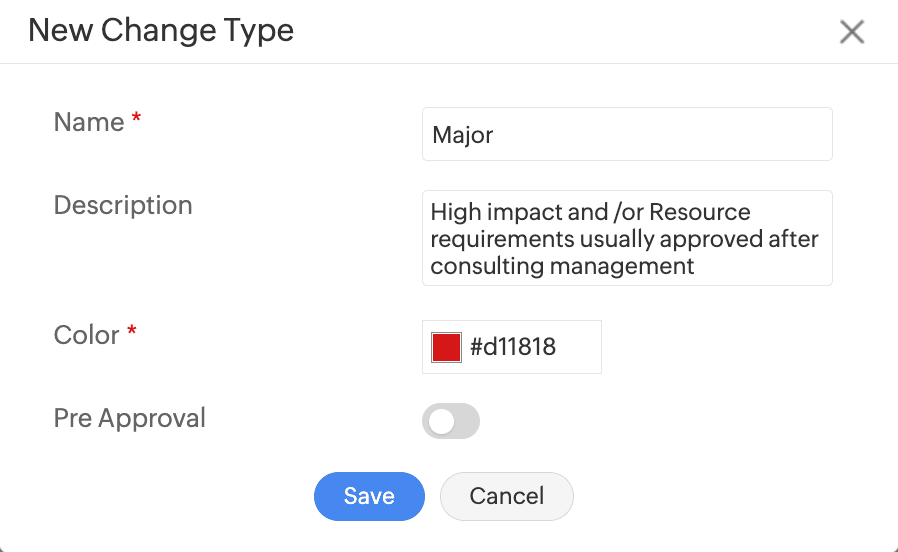Place cursor on the word Major
This screenshot has width=898, height=552.
463,135
